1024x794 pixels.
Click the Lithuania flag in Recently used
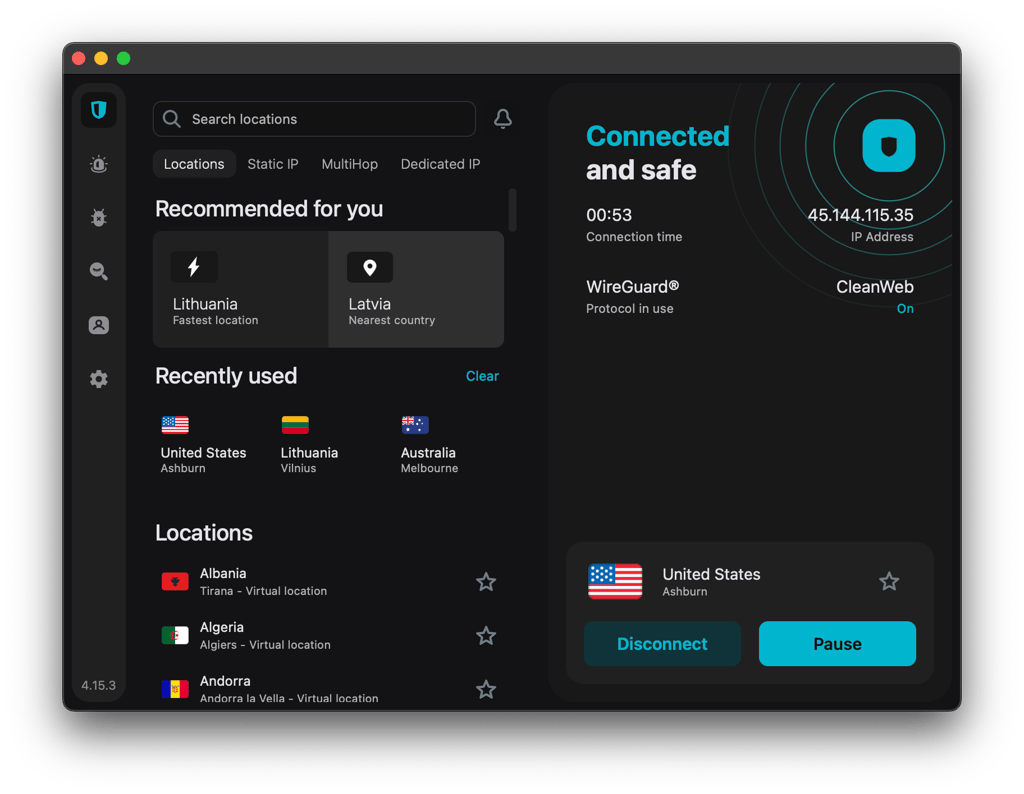(x=295, y=425)
